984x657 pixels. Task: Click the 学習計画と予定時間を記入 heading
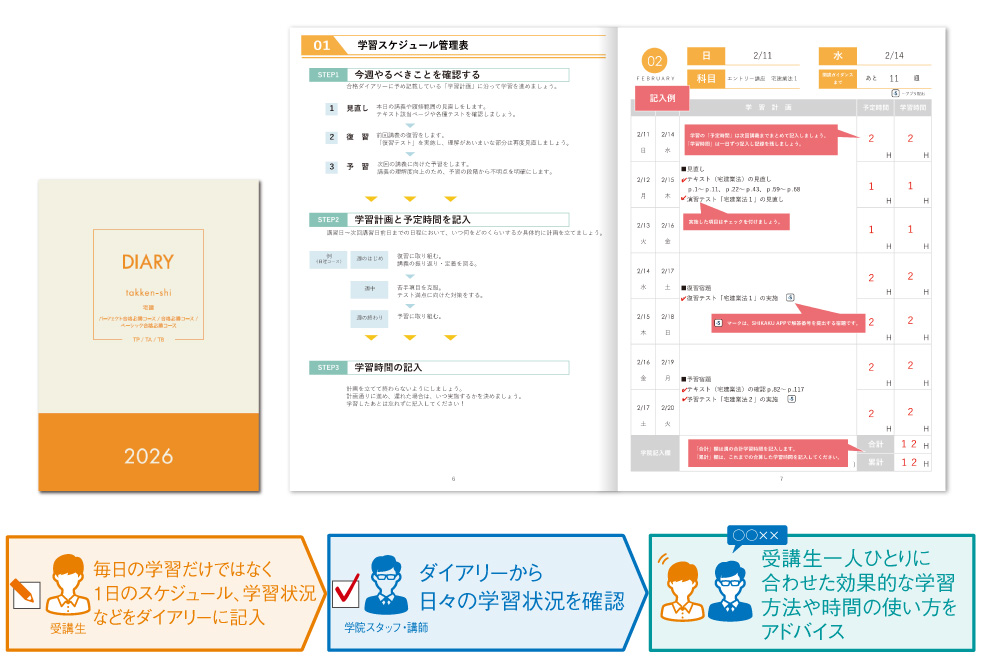coord(412,220)
